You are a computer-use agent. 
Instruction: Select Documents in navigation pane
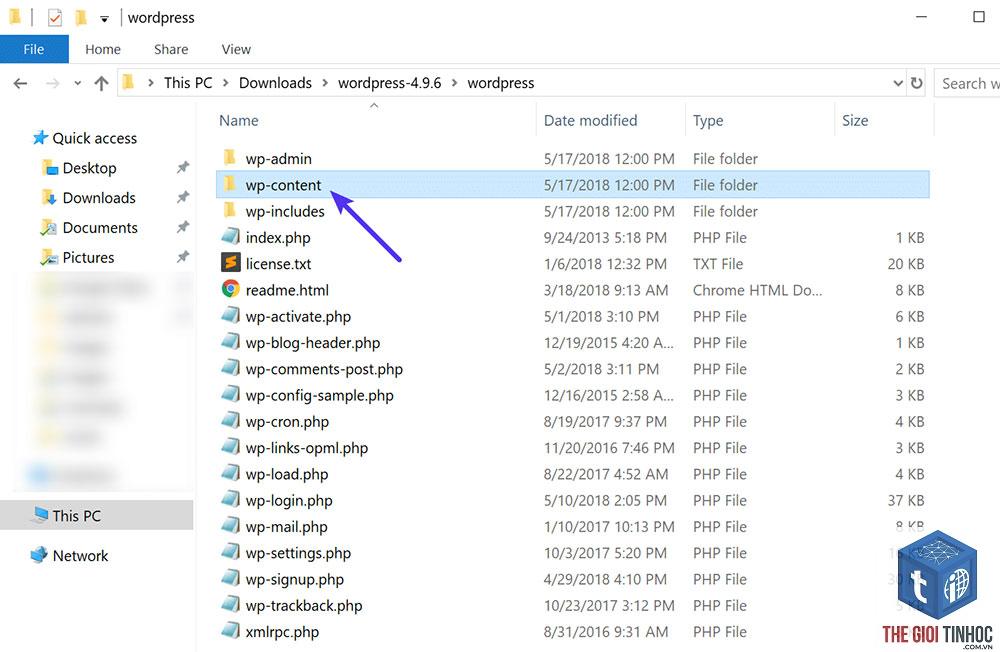tap(100, 228)
